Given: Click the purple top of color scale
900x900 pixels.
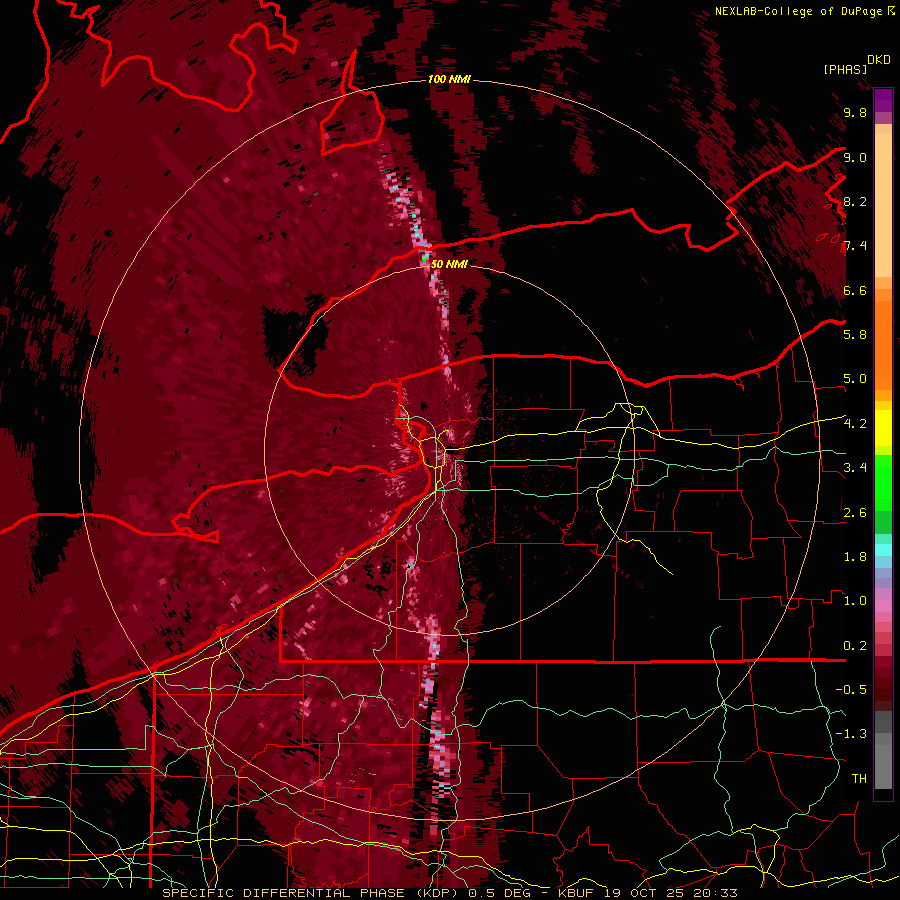Looking at the screenshot, I should point(883,100).
